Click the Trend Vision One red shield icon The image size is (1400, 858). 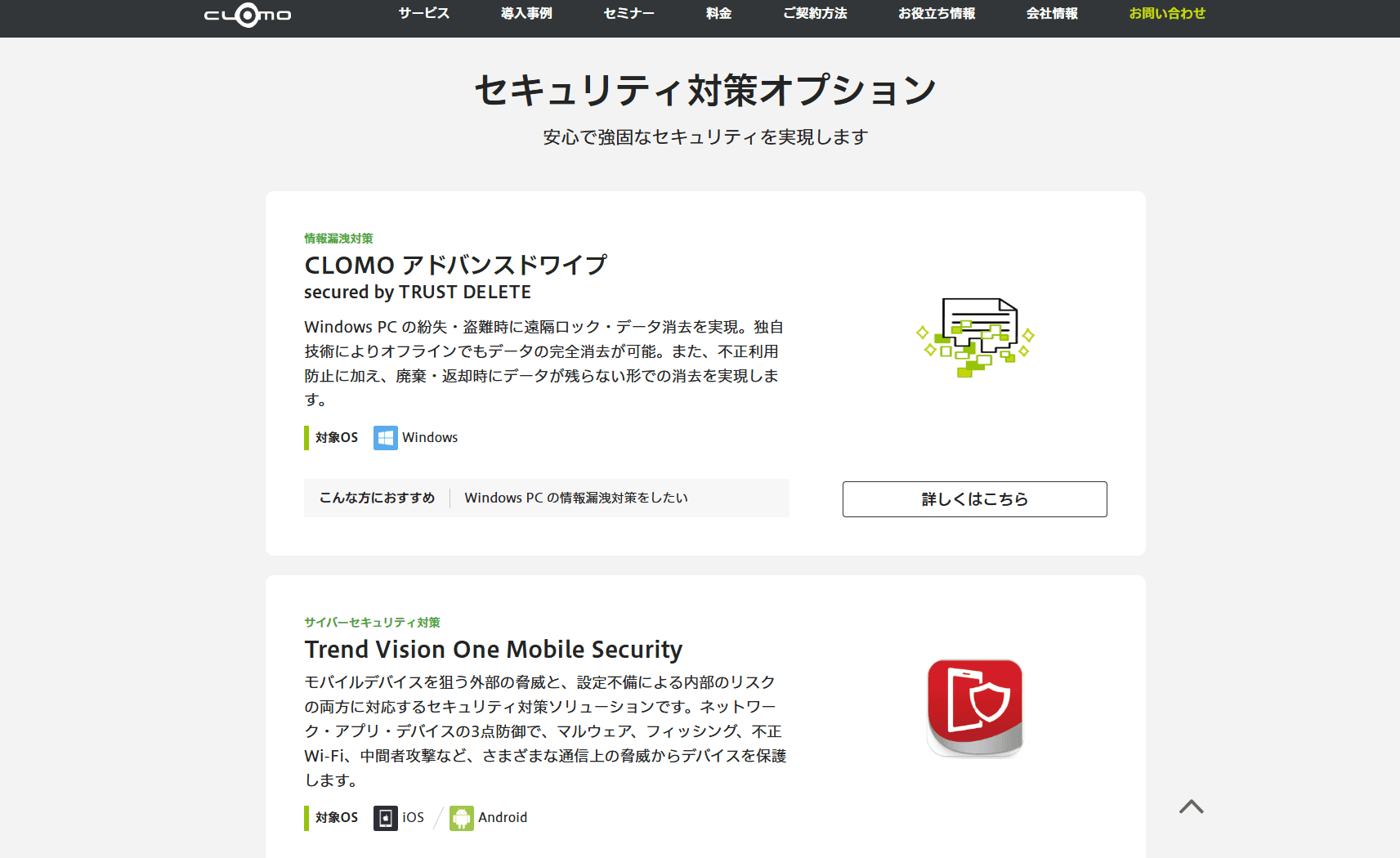(975, 708)
